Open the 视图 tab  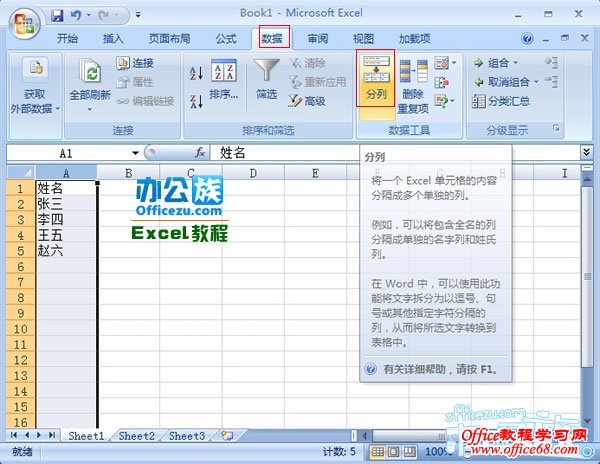tap(363, 39)
